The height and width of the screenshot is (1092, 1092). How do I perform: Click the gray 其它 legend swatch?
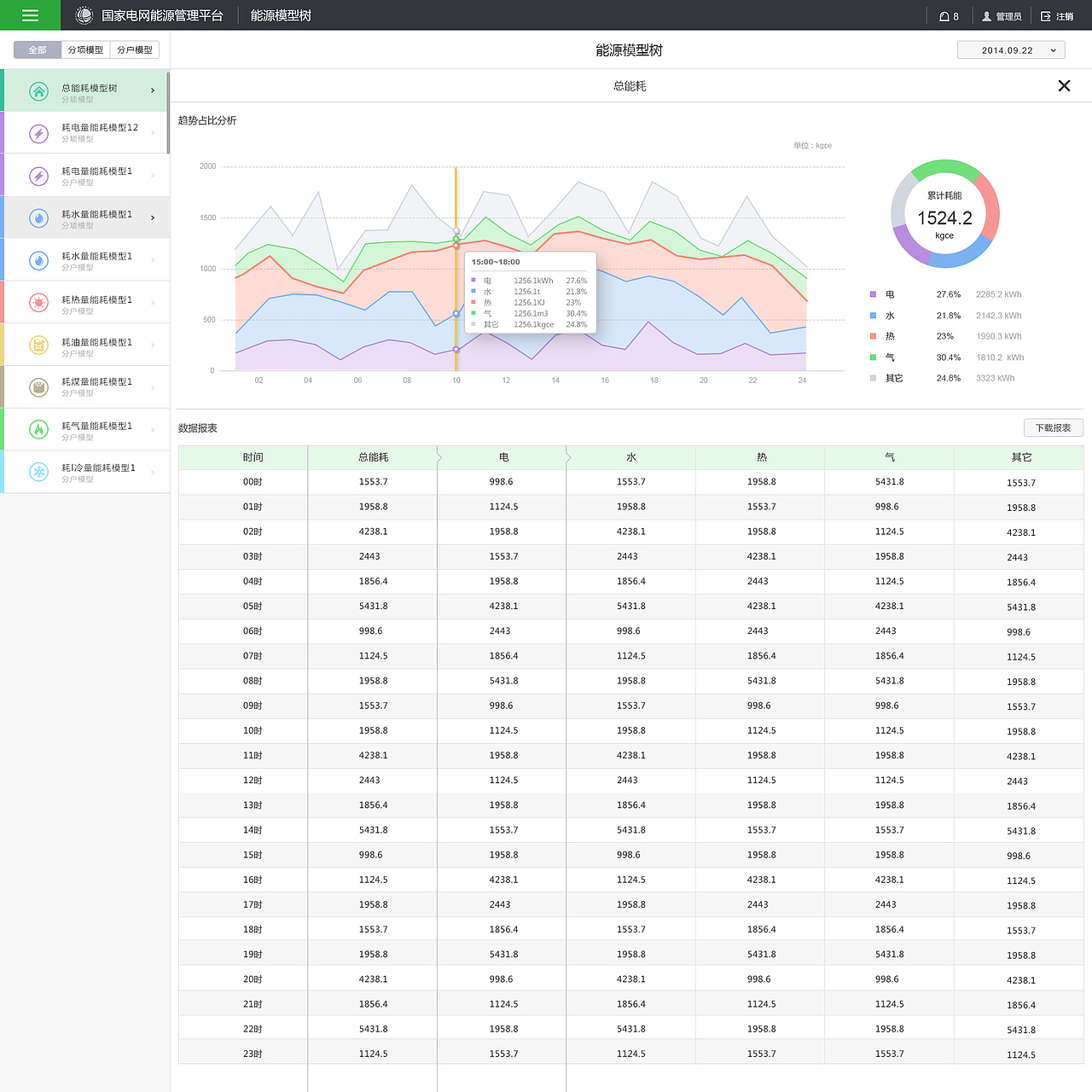click(x=873, y=378)
